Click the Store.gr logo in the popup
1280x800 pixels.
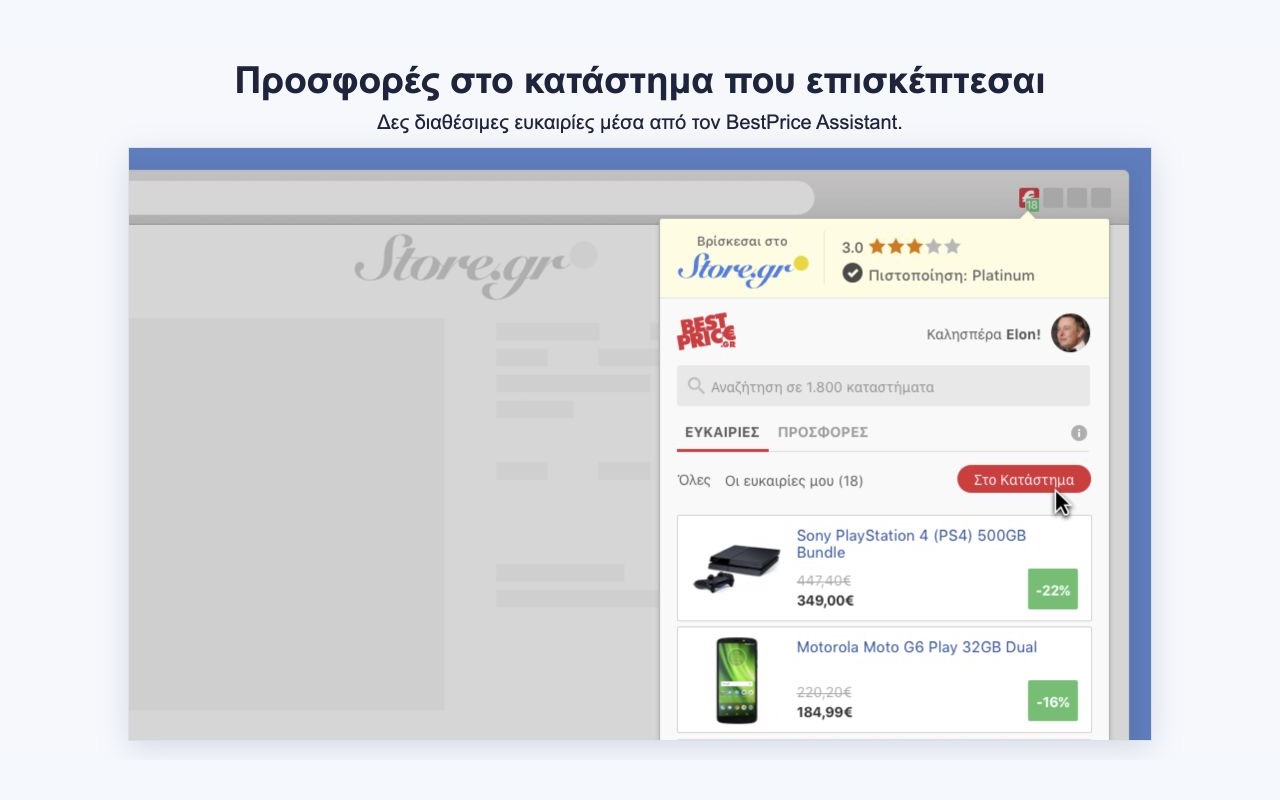743,270
